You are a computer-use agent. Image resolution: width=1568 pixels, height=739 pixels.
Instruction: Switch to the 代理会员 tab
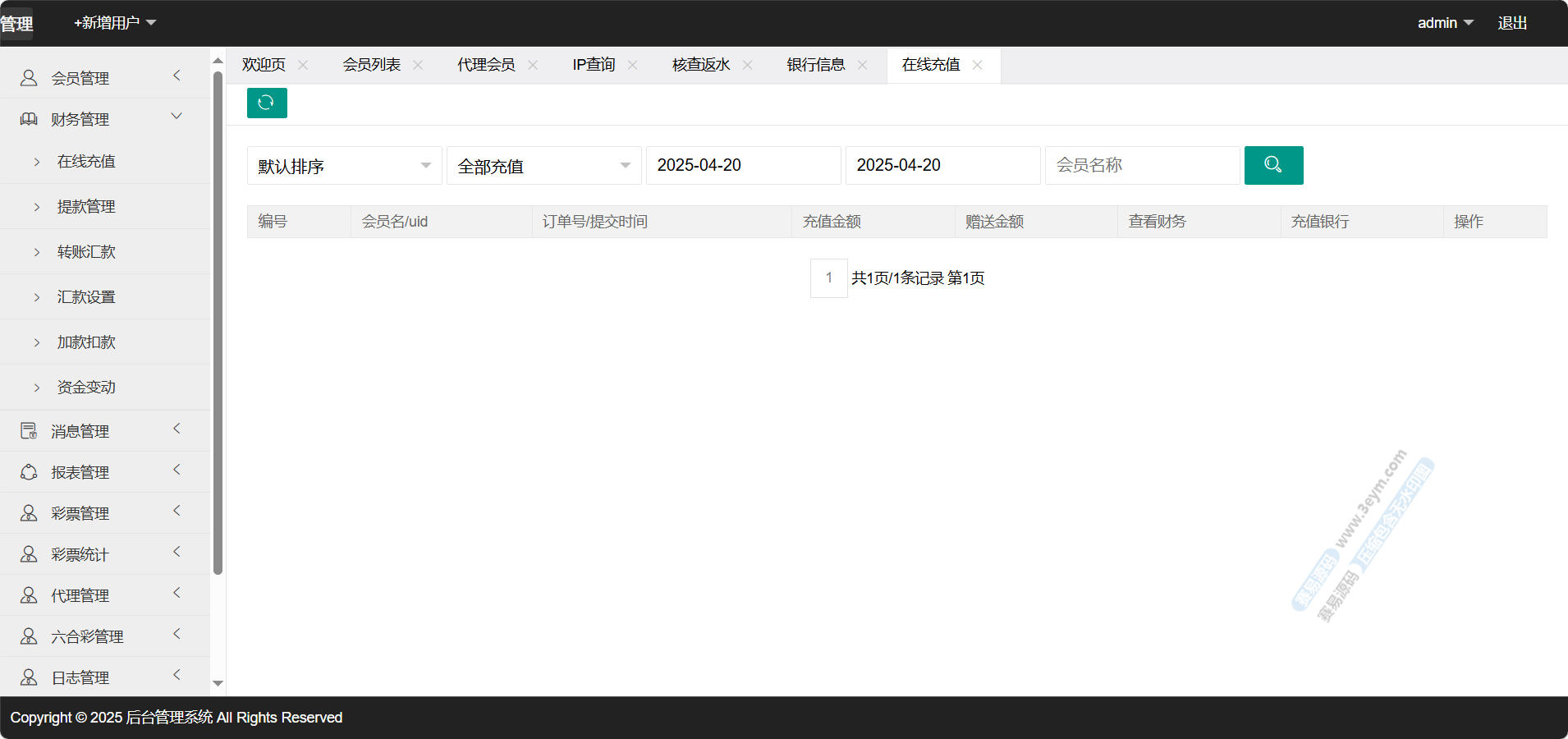tap(486, 65)
